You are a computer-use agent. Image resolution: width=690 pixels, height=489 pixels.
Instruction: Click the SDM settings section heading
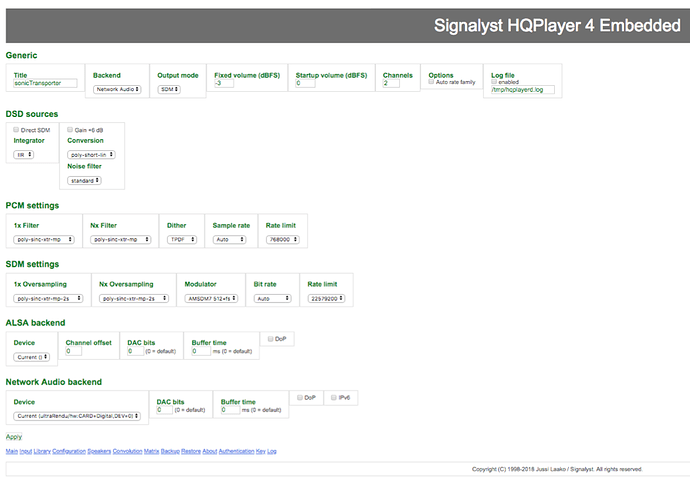point(32,264)
